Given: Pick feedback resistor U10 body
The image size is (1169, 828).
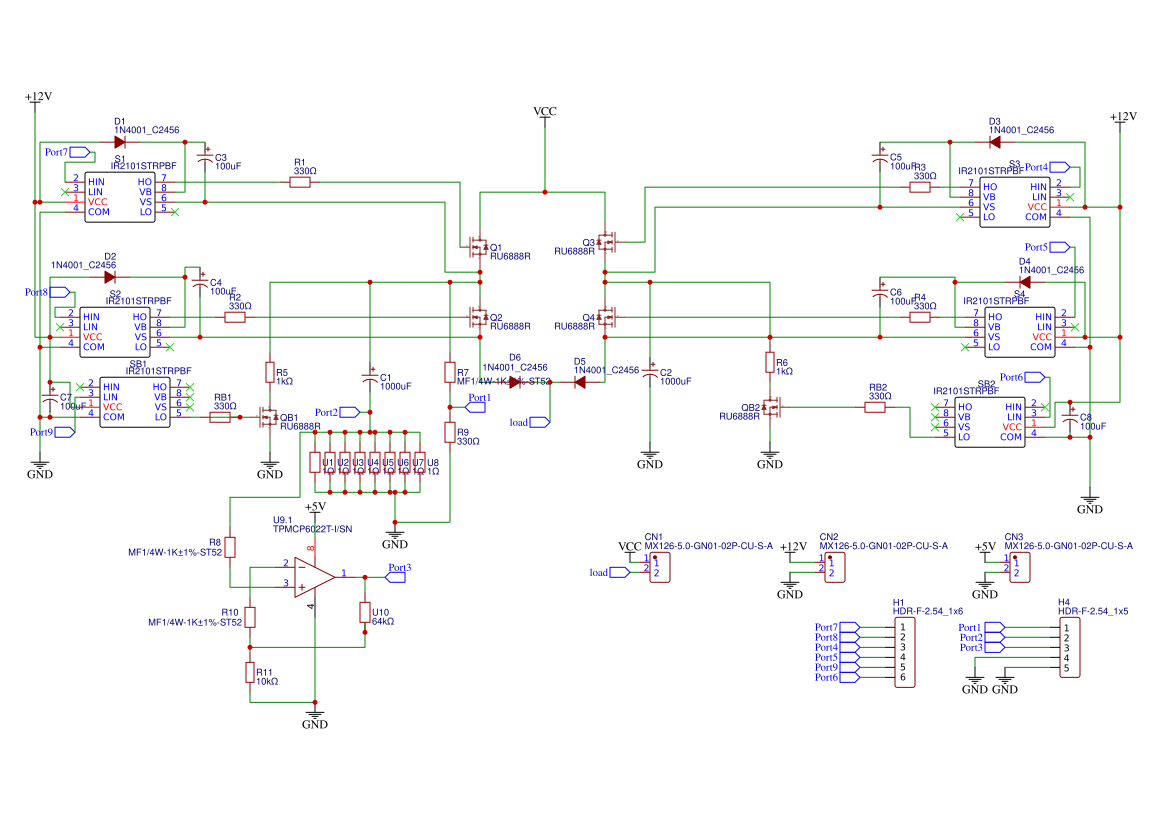Looking at the screenshot, I should click(365, 613).
